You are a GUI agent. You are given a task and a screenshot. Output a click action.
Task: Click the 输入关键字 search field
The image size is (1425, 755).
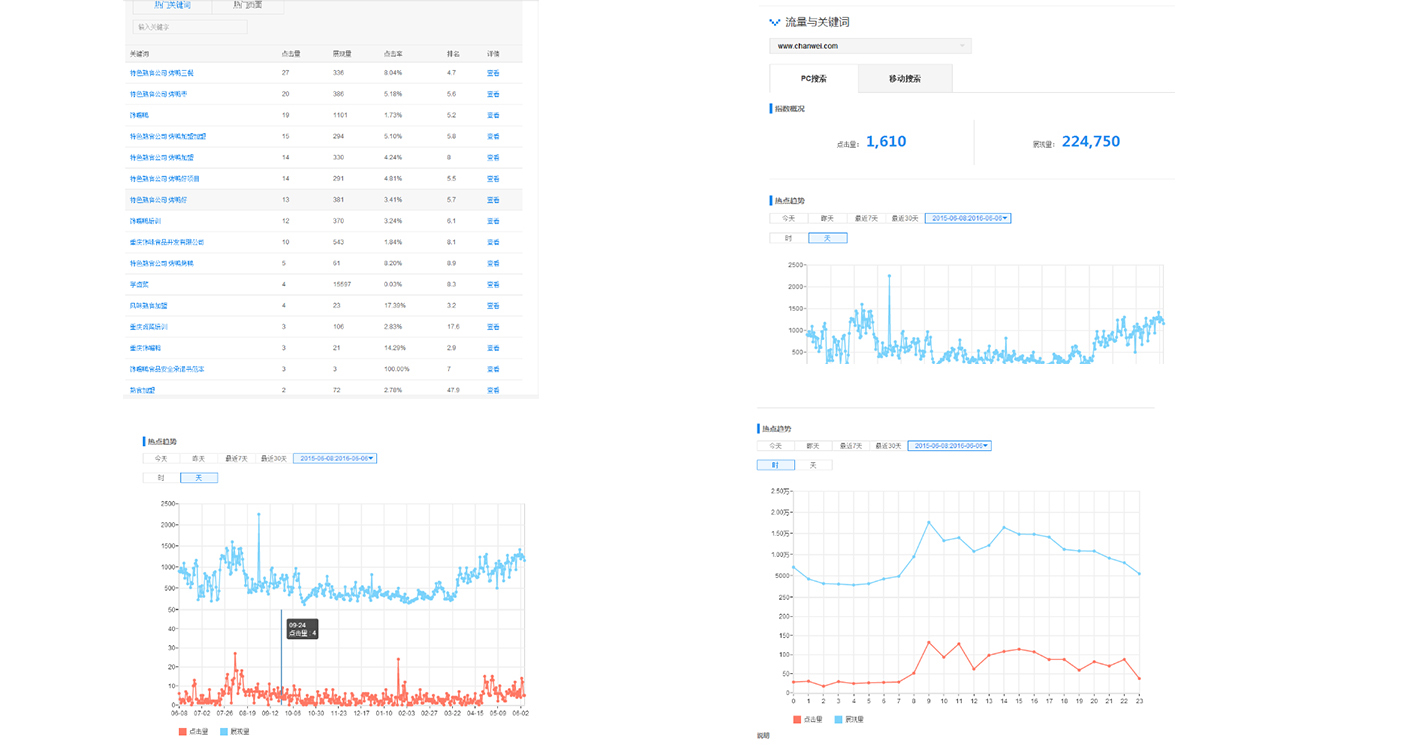point(189,27)
